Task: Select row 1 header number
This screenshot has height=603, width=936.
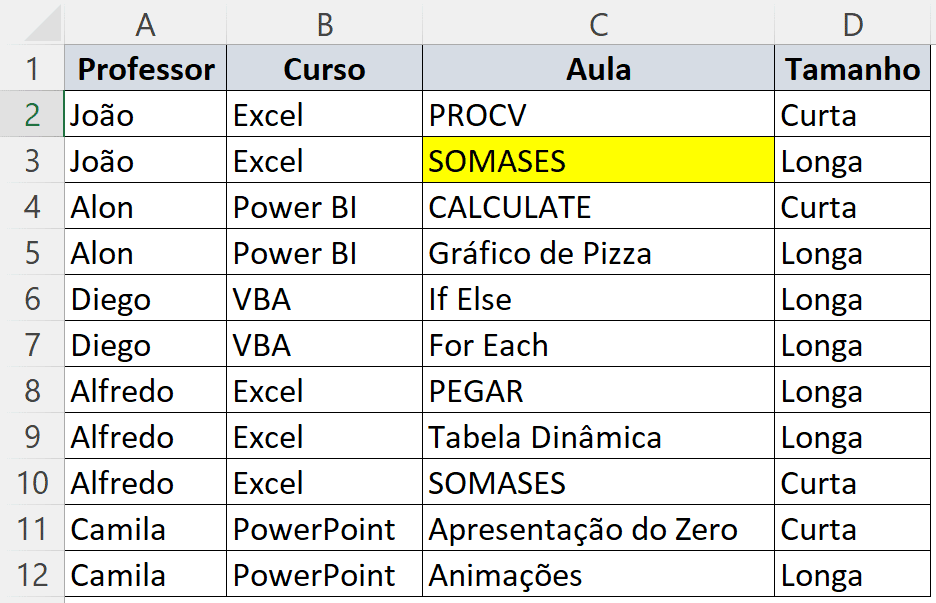Action: [x=33, y=69]
